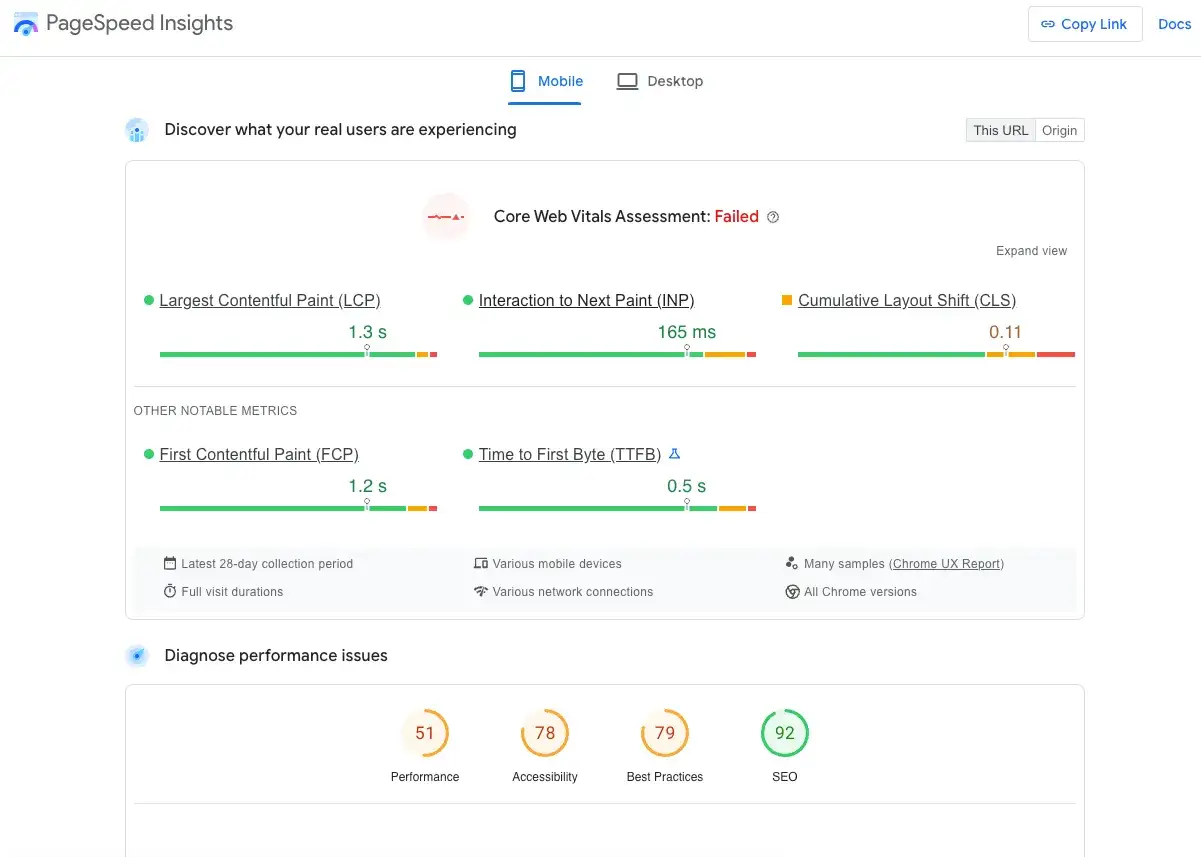Screen dimensions: 1201x857
Task: Click the desktop monitor icon
Action: 627,81
